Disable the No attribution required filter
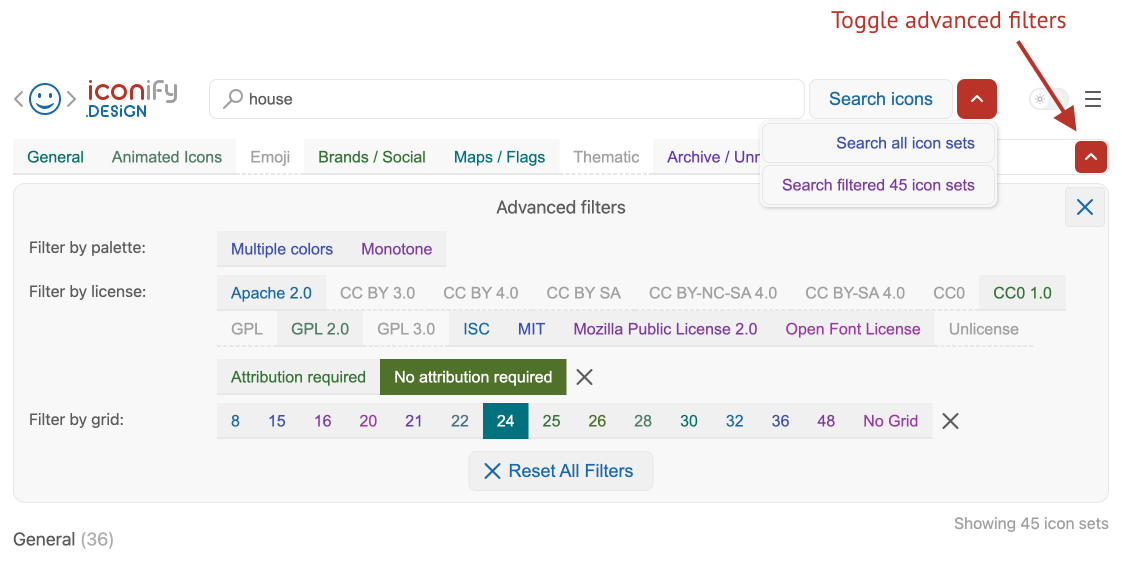Image resolution: width=1122 pixels, height=563 pixels. pos(473,377)
